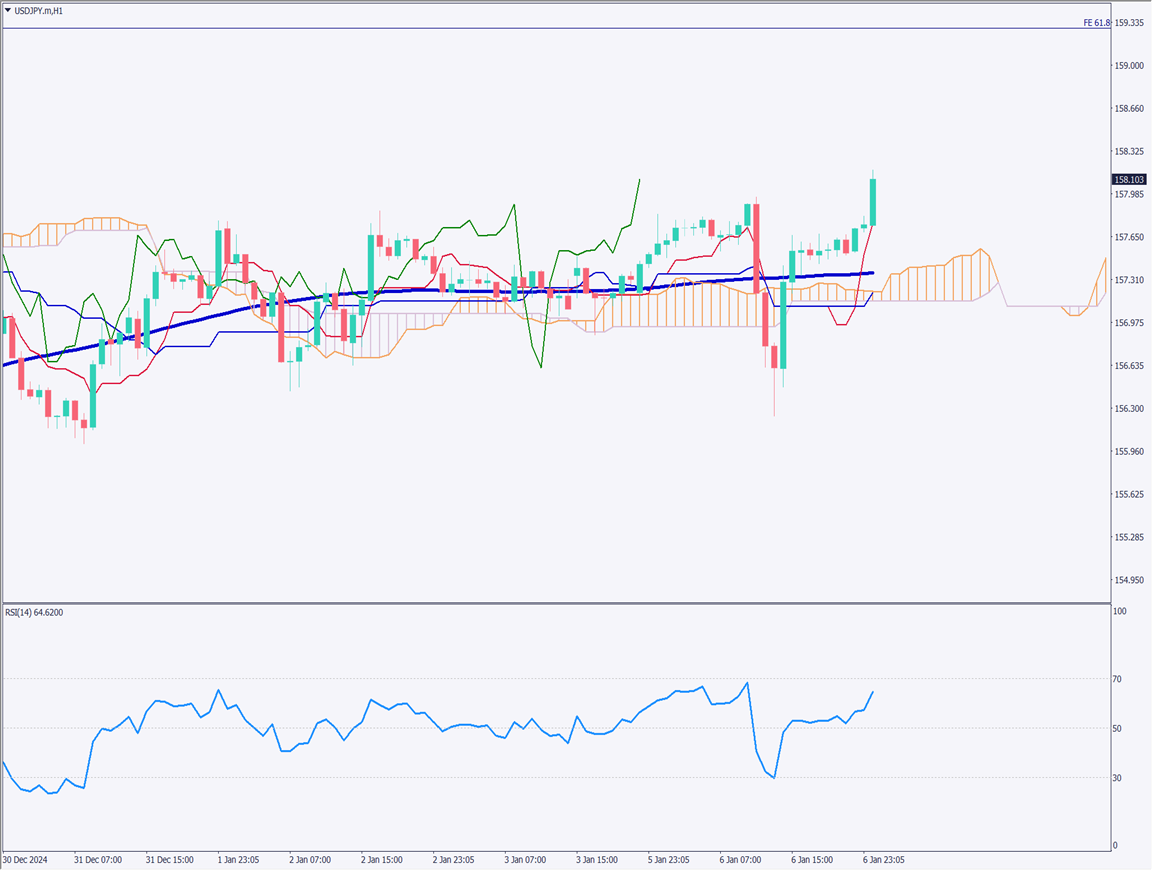Click the blue RSI line's latest point

click(873, 692)
